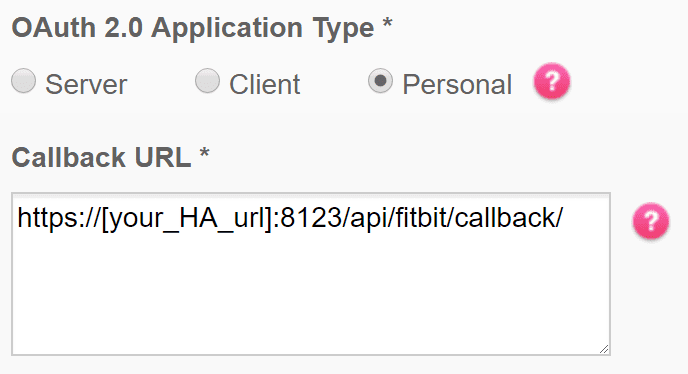This screenshot has height=374, width=688.
Task: Focus the Callback URL text area
Action: [311, 274]
